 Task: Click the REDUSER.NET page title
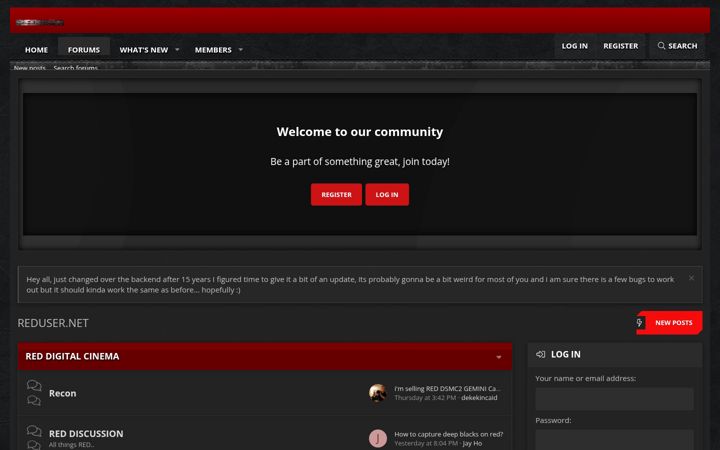53,323
